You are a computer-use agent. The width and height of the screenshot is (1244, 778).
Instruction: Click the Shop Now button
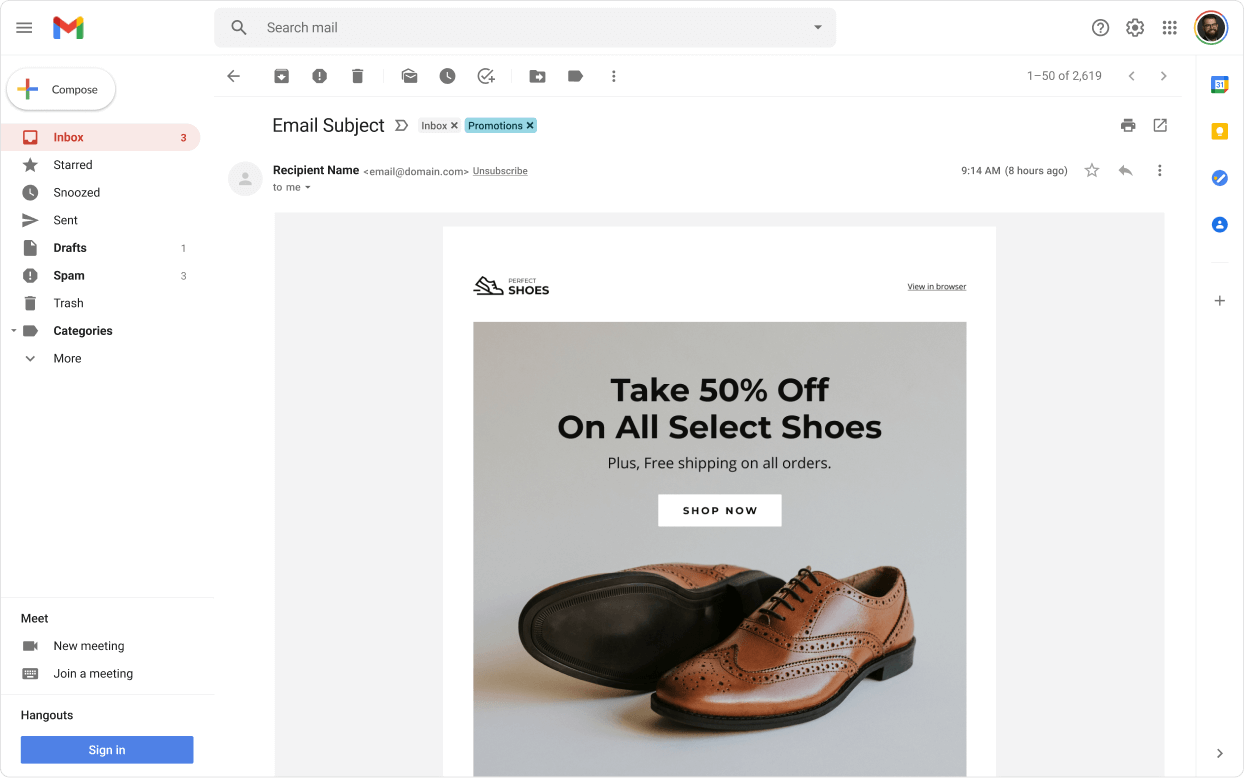click(x=719, y=510)
